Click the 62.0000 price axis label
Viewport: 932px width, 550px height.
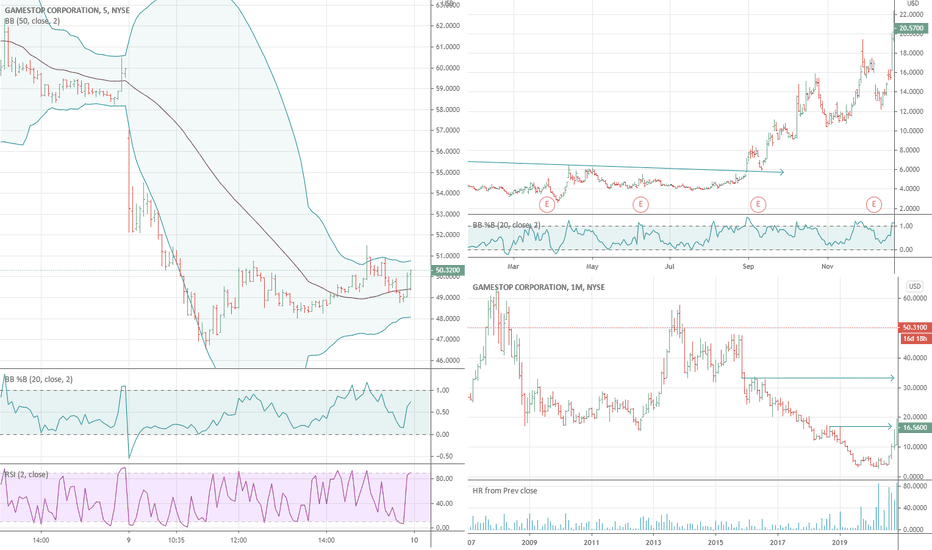pyautogui.click(x=449, y=26)
